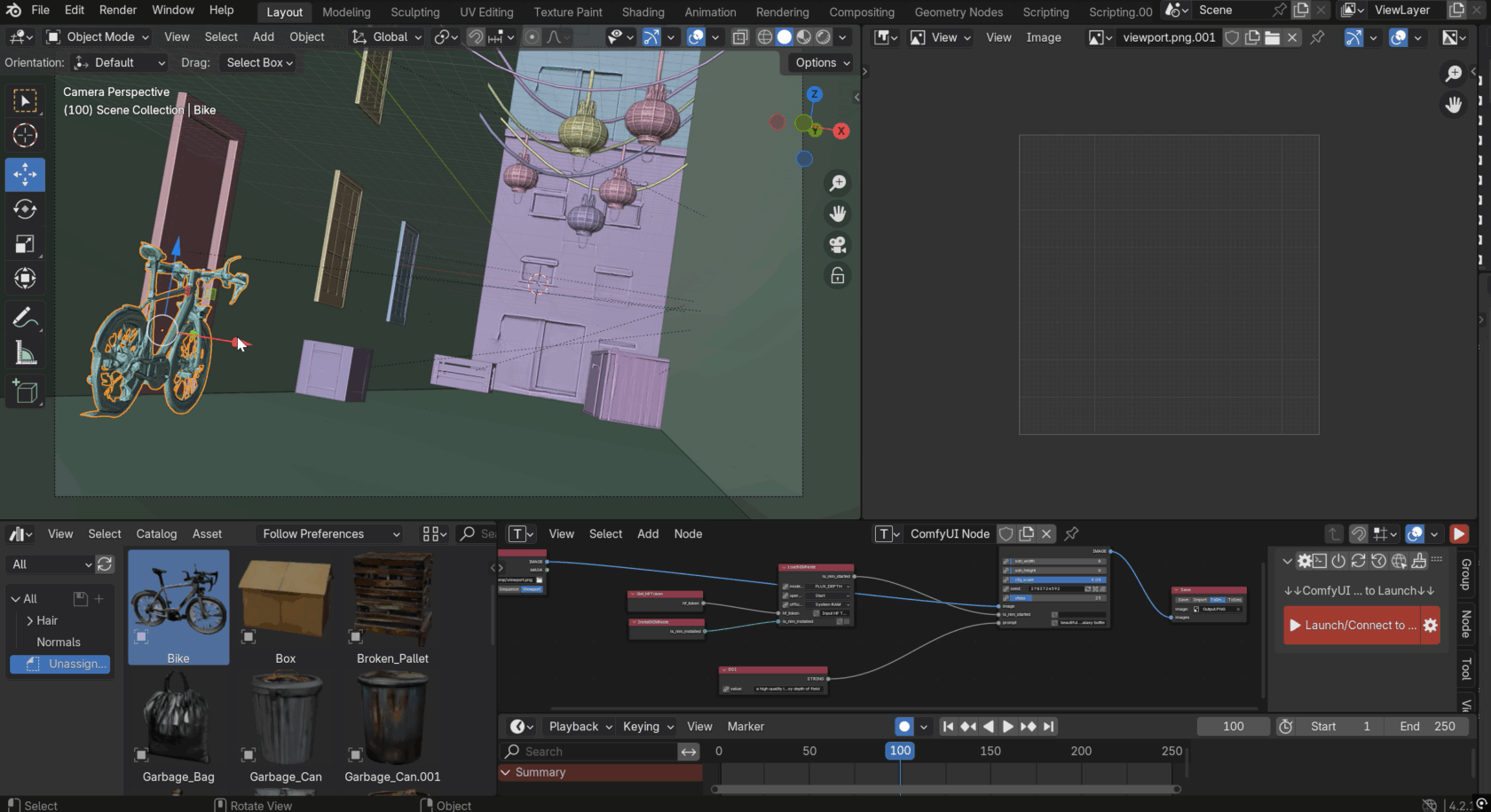1491x812 pixels.
Task: Select the Annotate tool
Action: click(x=25, y=317)
